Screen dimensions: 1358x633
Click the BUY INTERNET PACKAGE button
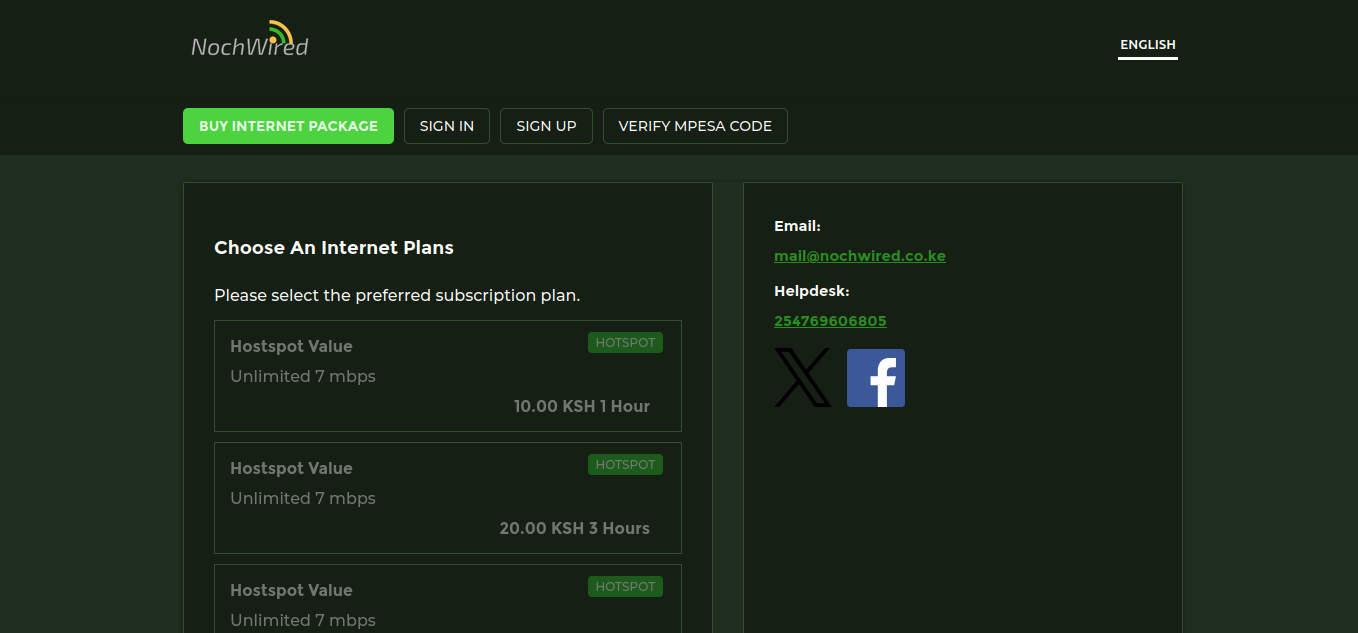288,126
